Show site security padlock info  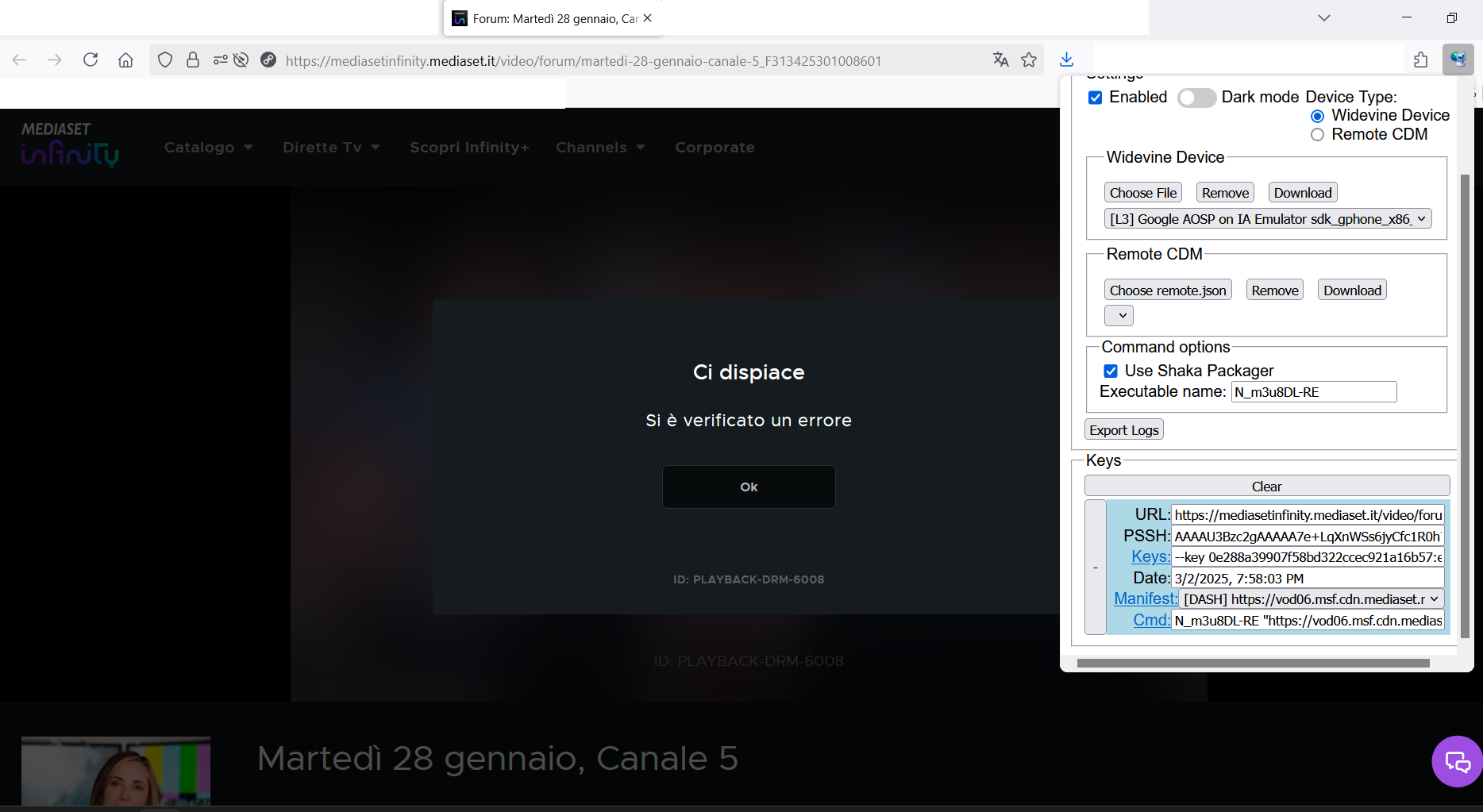coord(193,60)
